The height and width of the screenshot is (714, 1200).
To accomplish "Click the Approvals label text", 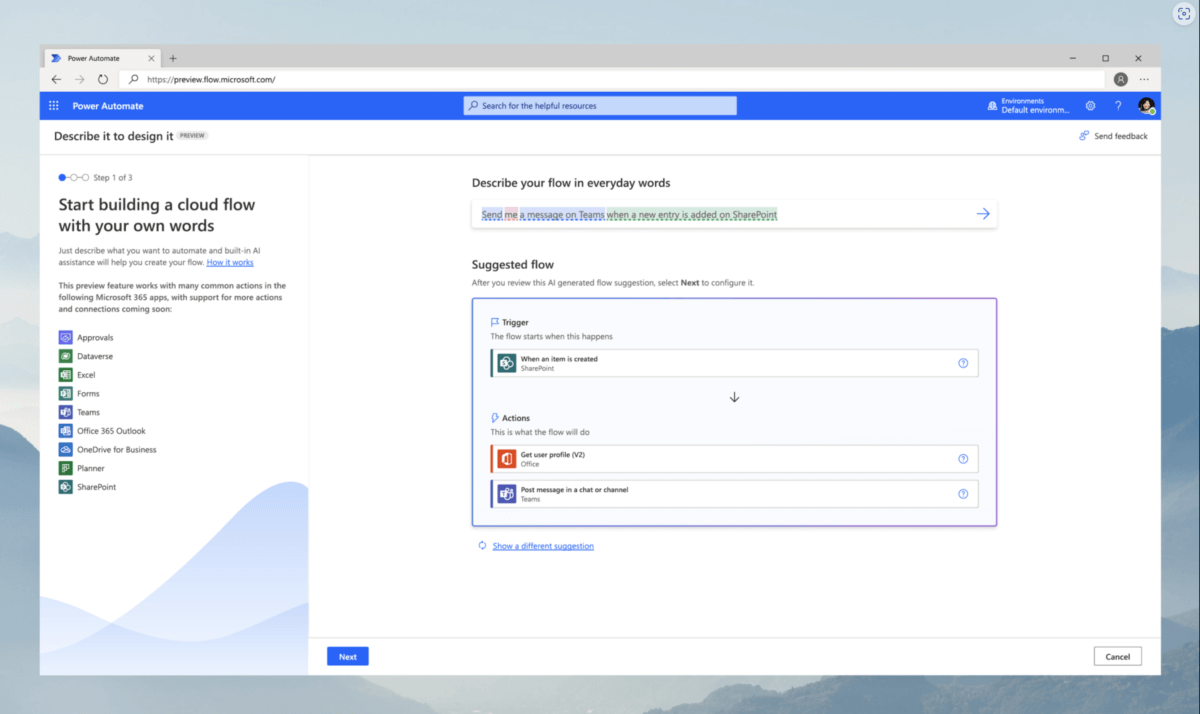I will [x=95, y=338].
